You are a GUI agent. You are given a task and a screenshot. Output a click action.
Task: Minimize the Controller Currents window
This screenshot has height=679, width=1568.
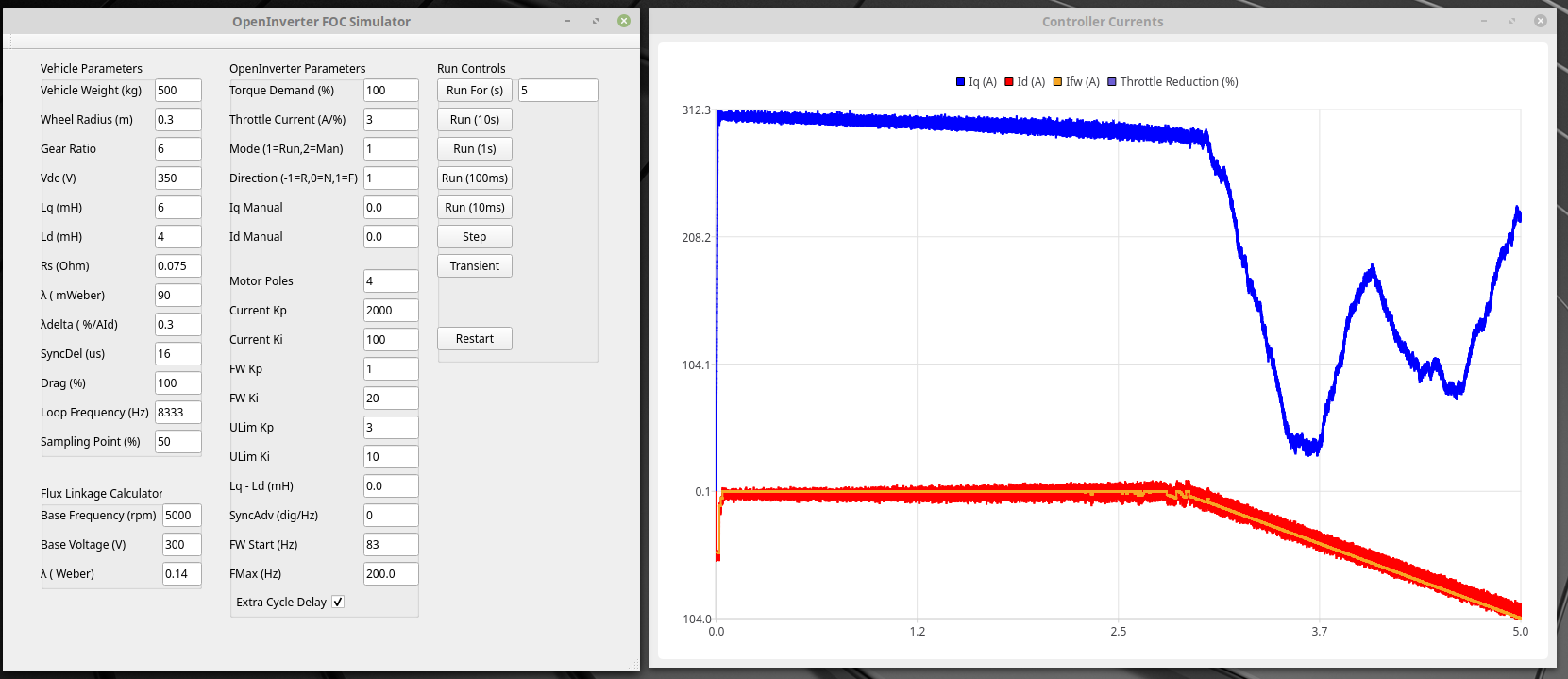pyautogui.click(x=1484, y=21)
